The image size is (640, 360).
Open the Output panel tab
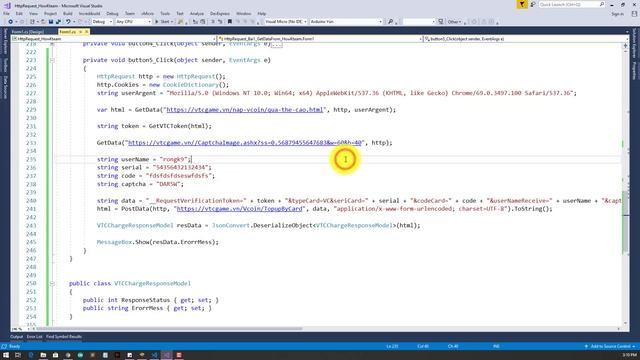point(16,337)
